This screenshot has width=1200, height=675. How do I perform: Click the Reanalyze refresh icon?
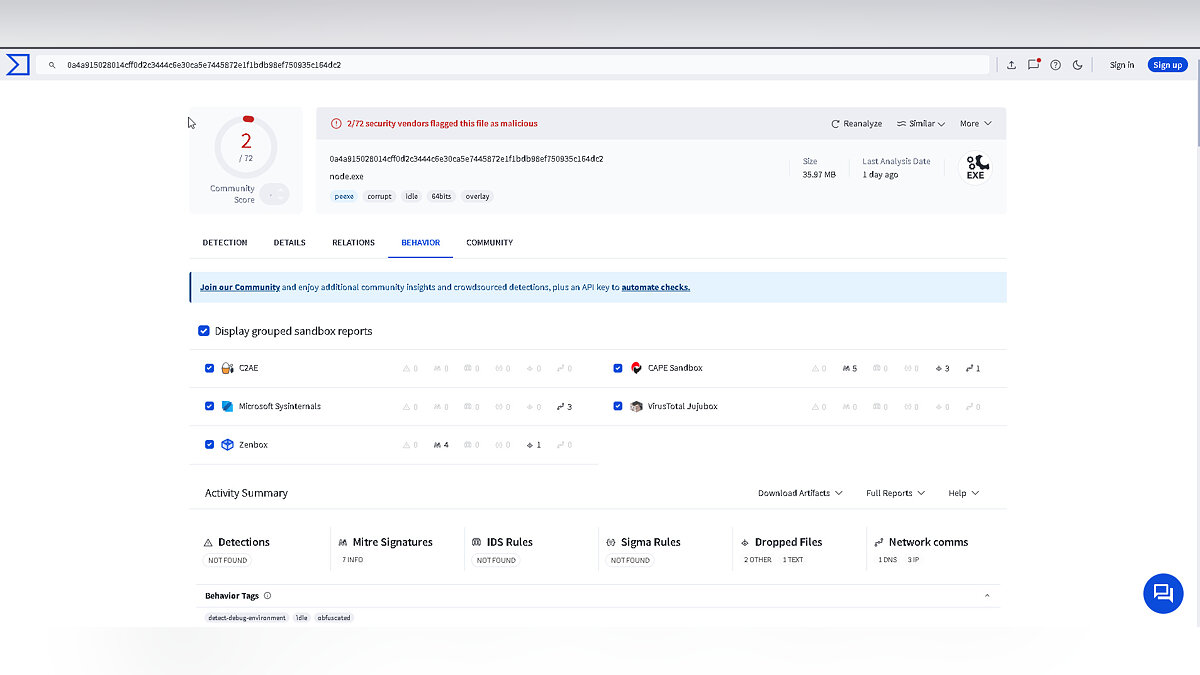(x=836, y=124)
